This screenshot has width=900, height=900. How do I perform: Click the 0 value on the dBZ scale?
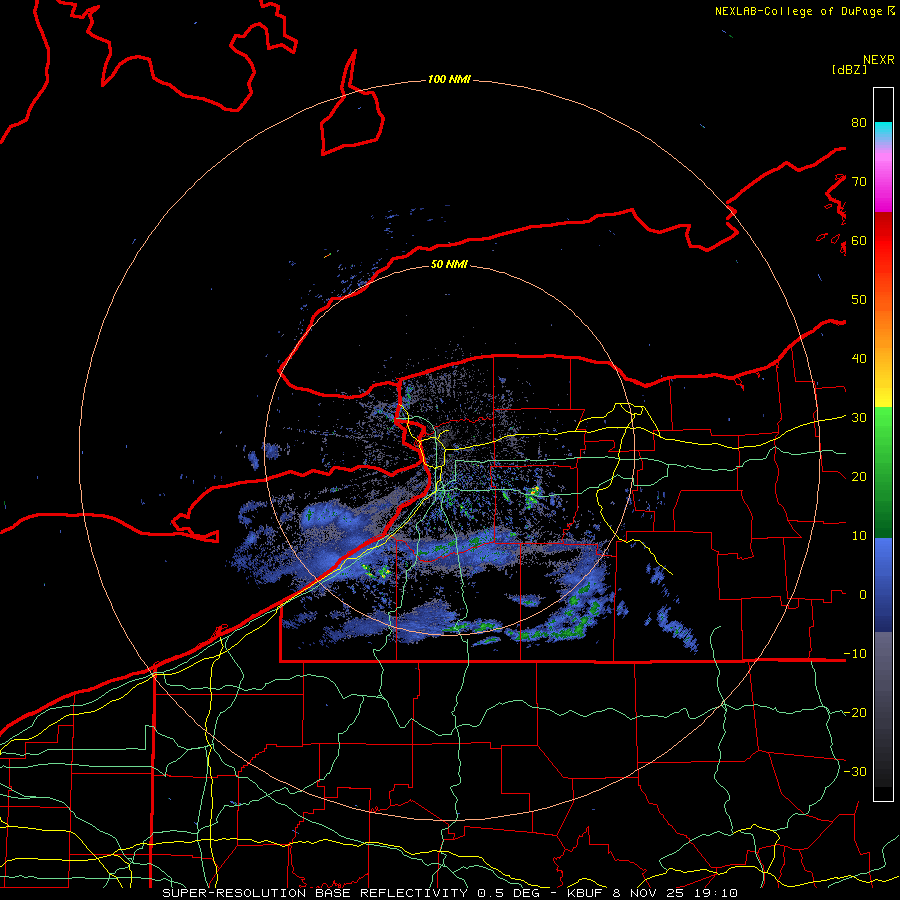(x=863, y=595)
